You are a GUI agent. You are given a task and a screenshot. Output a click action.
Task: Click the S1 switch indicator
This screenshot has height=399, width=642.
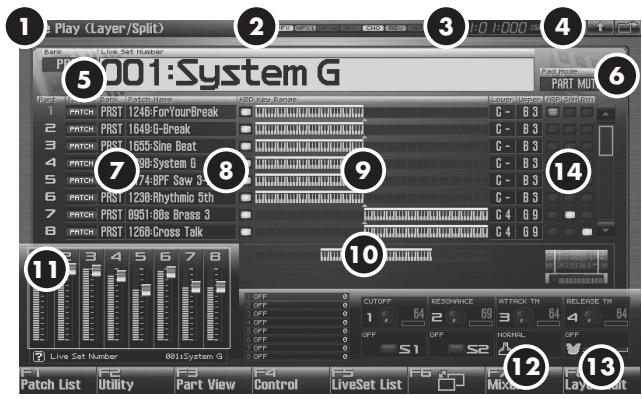pyautogui.click(x=387, y=349)
